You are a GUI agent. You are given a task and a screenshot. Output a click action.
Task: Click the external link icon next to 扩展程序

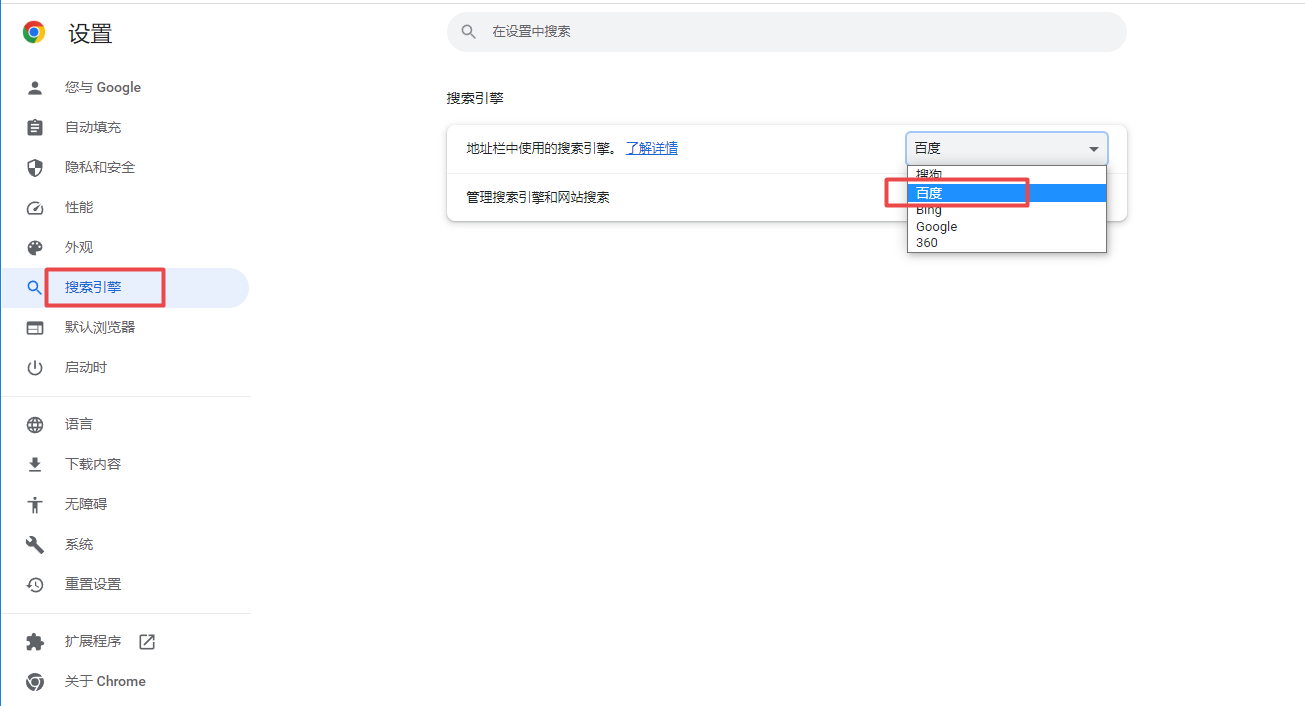[x=147, y=642]
